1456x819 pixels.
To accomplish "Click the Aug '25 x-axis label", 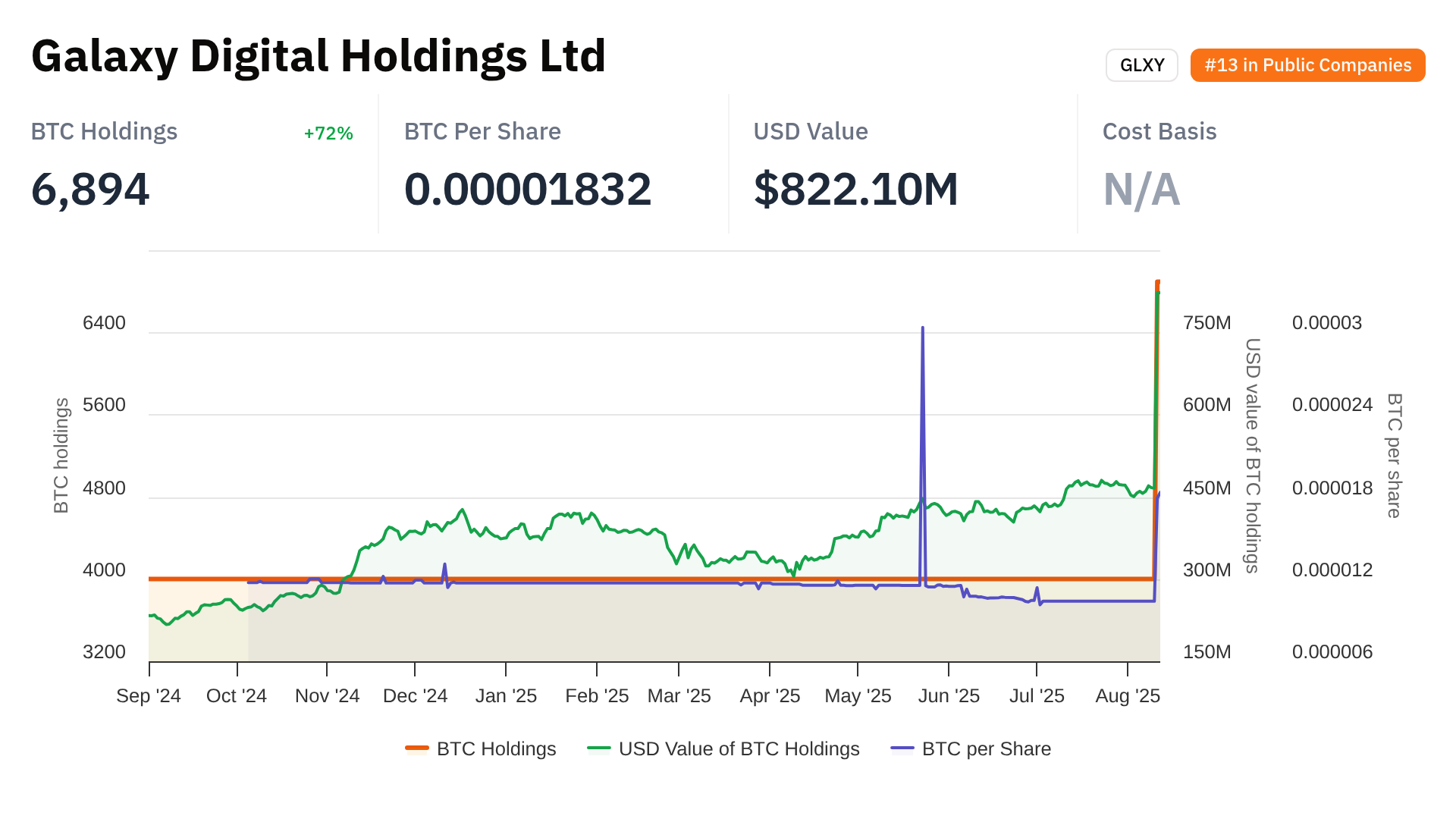I will [1128, 696].
